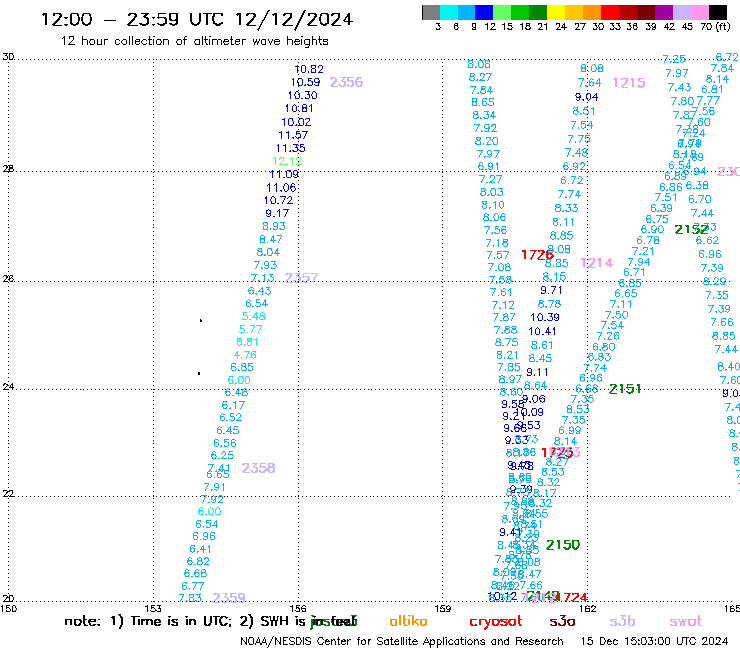The height and width of the screenshot is (650, 740).
Task: Click the wave height value '7.83'
Action: pyautogui.click(x=190, y=598)
